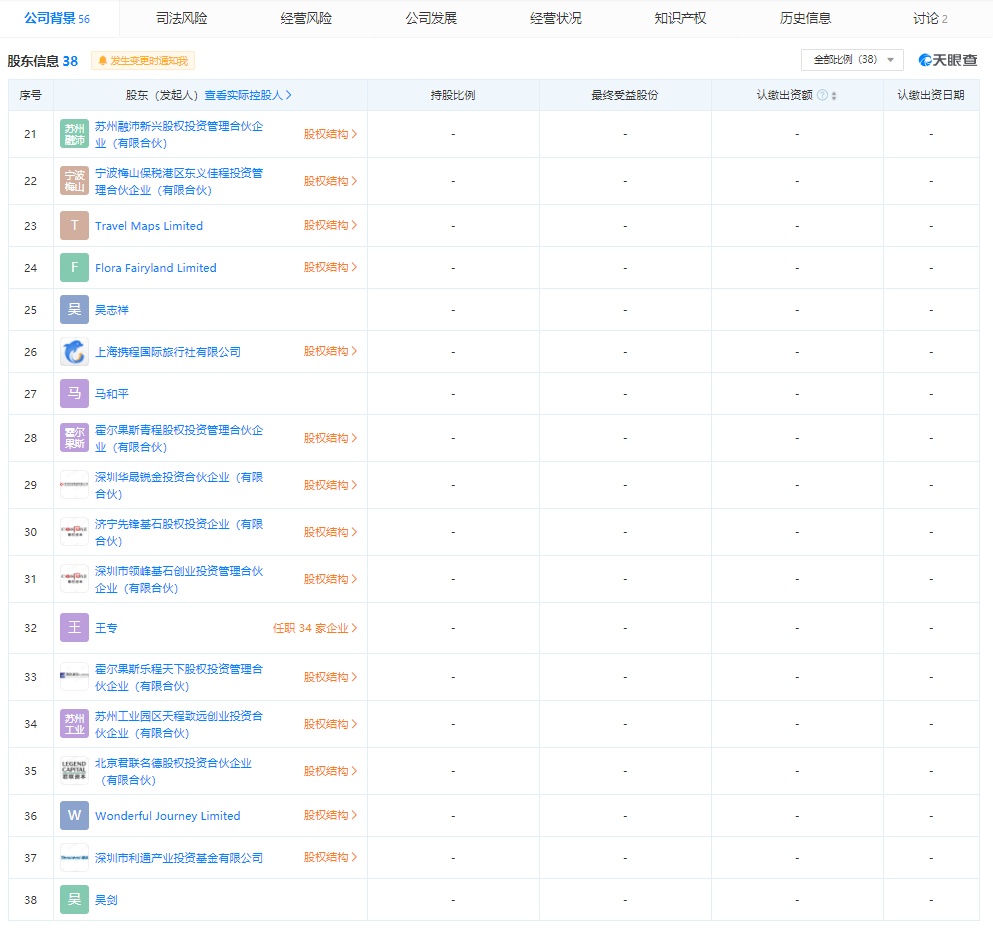Click the help icon next to 认缴出资额

(x=822, y=96)
